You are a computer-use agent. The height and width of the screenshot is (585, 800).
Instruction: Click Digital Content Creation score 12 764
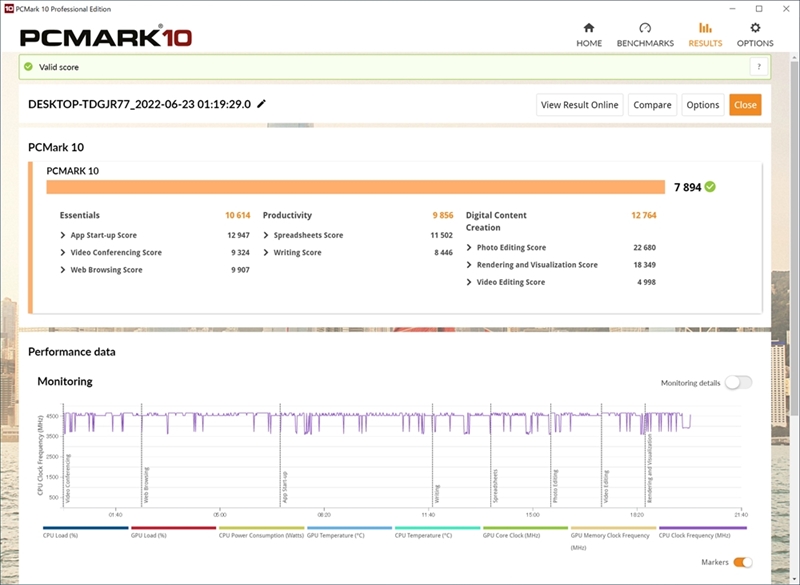pos(644,215)
